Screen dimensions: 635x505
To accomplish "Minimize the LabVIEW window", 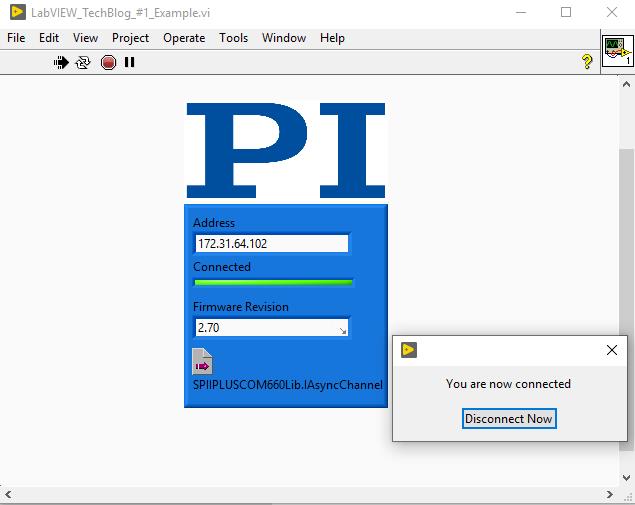I will (x=521, y=13).
